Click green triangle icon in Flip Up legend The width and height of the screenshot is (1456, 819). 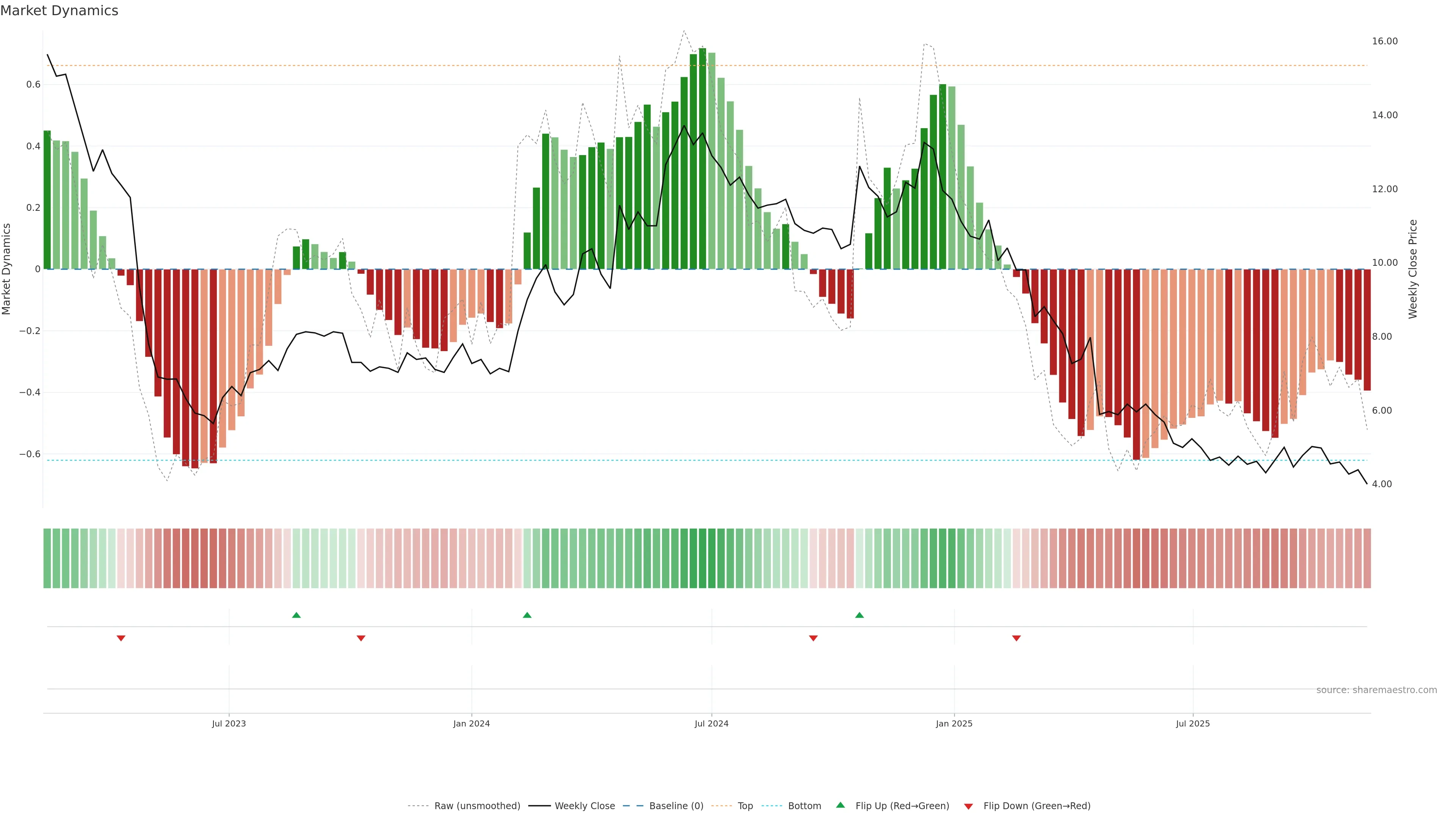tap(841, 805)
